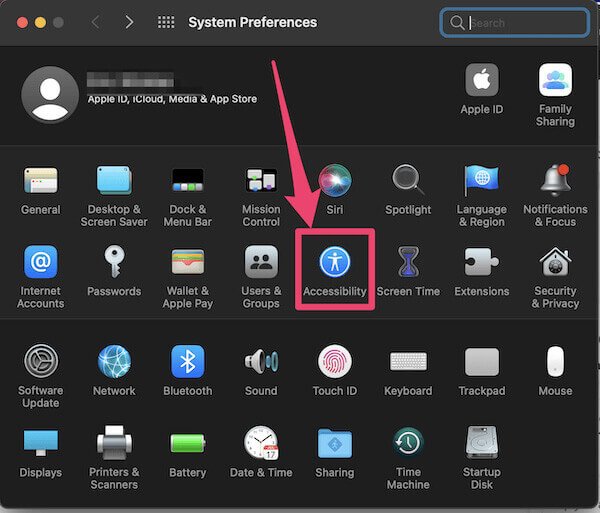Screen dimensions: 600x513
Task: Click 'Apple ID, iCloud, Media & App Store' text
Action: (x=172, y=99)
